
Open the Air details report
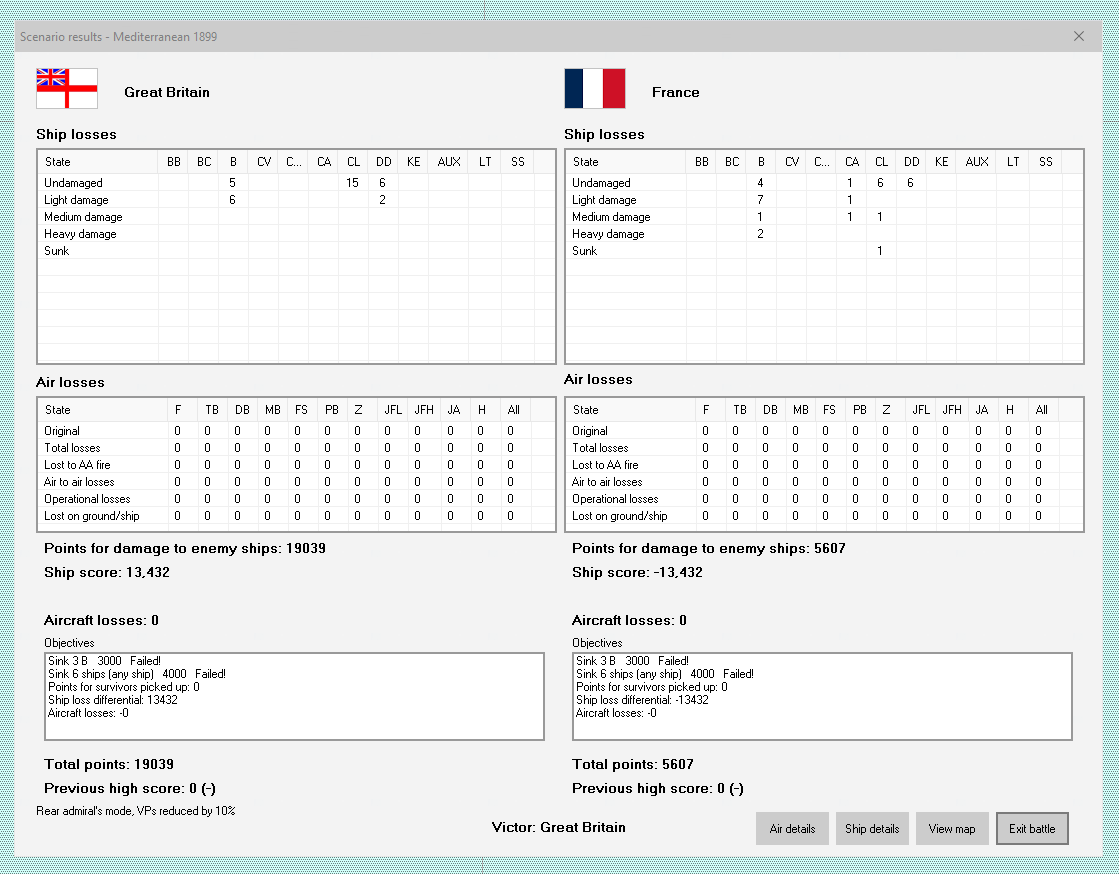792,828
